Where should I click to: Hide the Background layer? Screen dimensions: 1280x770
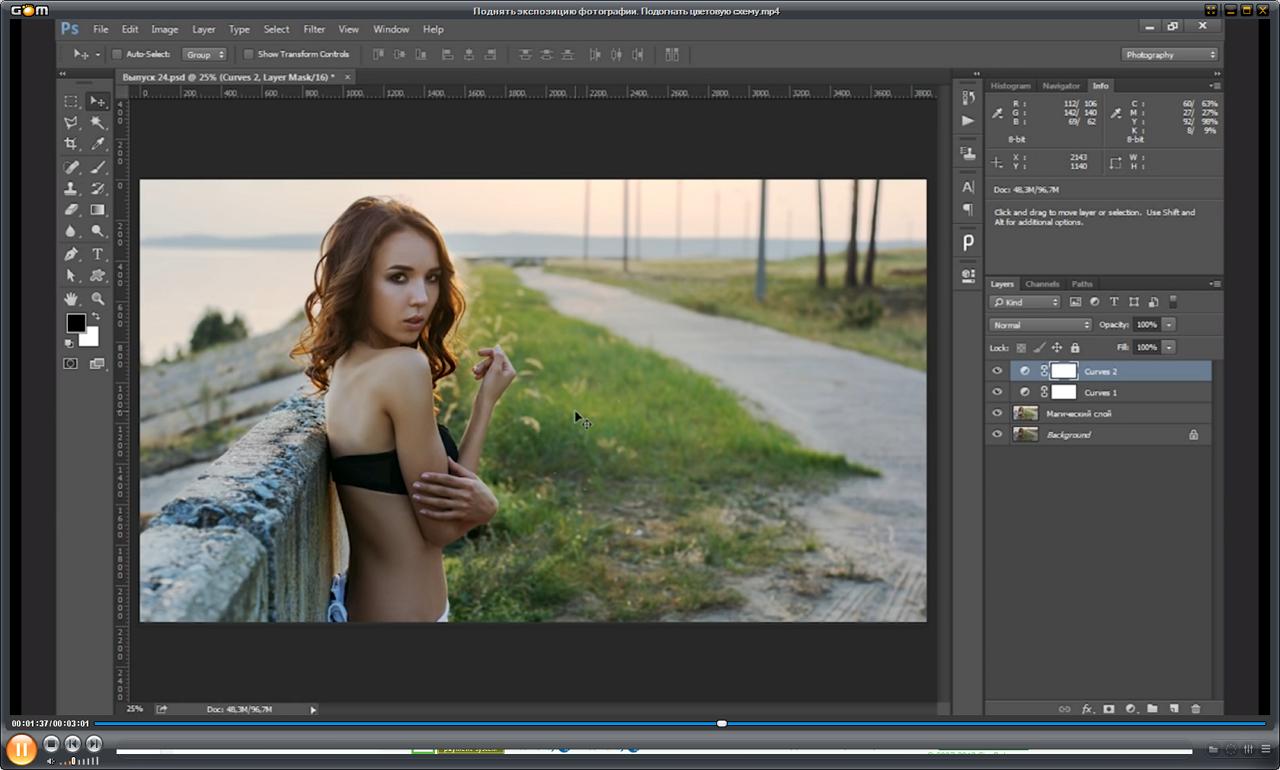click(x=997, y=434)
